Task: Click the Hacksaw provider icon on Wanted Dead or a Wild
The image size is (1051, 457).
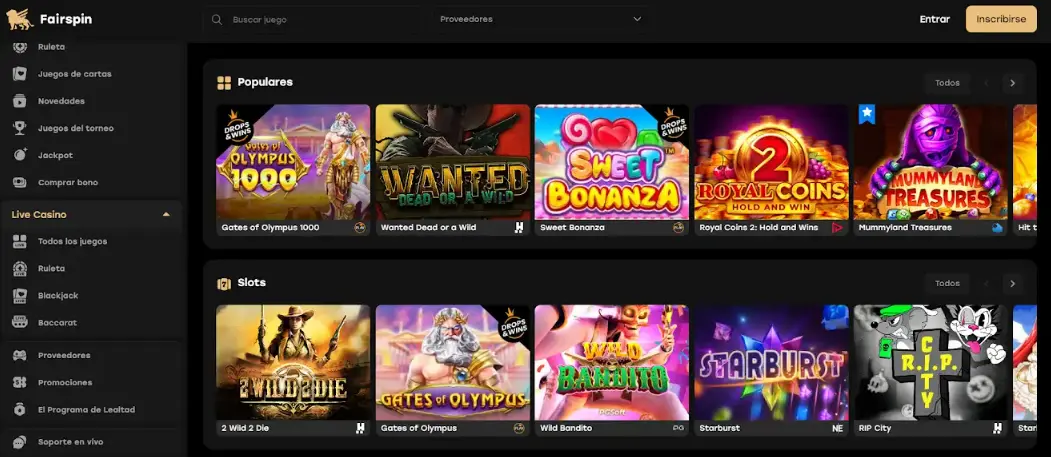Action: click(x=519, y=228)
